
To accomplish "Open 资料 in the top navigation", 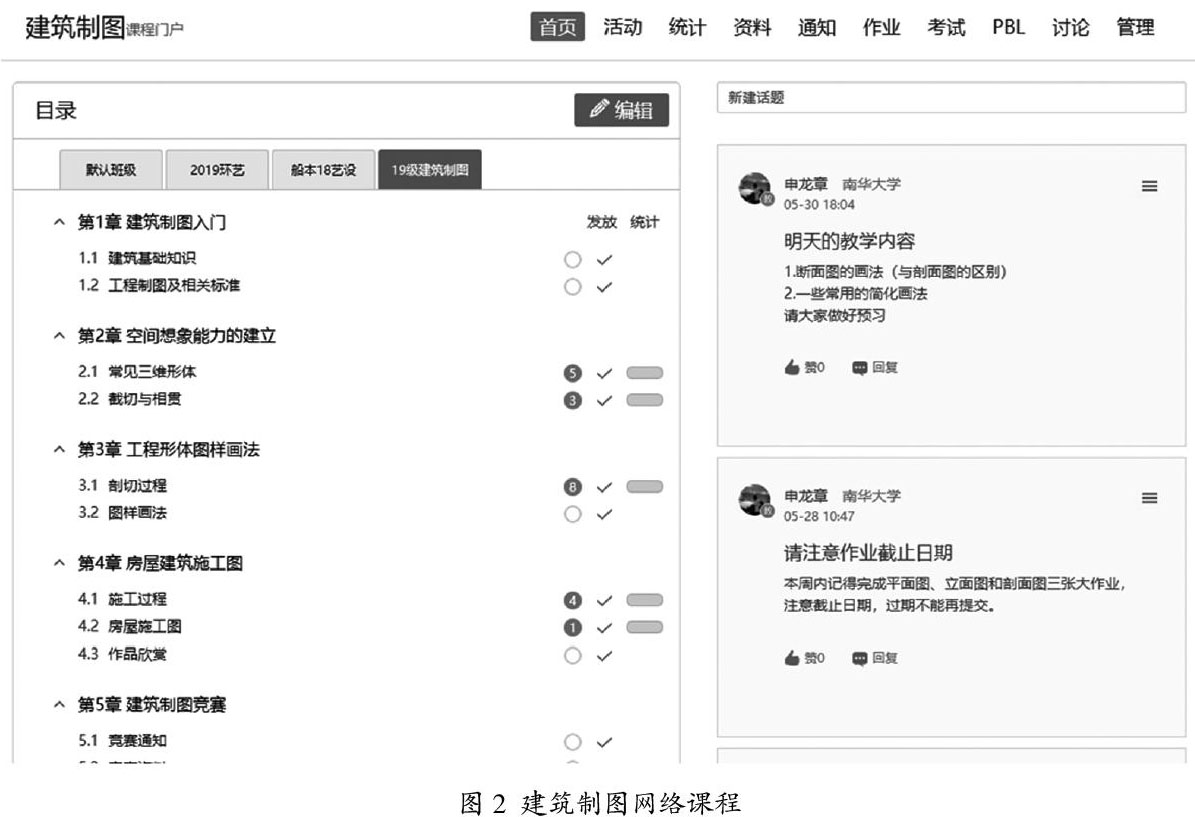I will click(x=752, y=27).
